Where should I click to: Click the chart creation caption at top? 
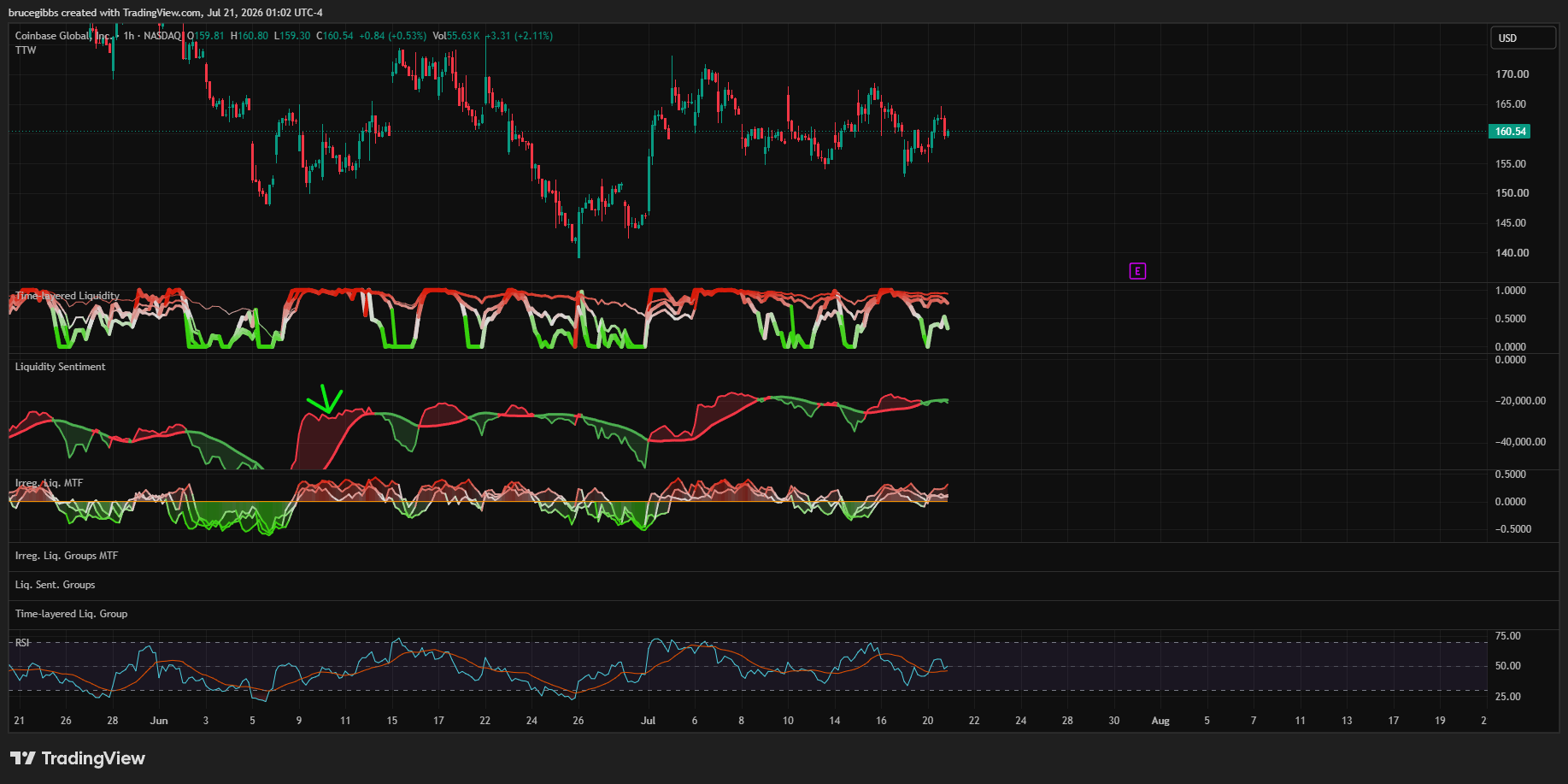(166, 13)
